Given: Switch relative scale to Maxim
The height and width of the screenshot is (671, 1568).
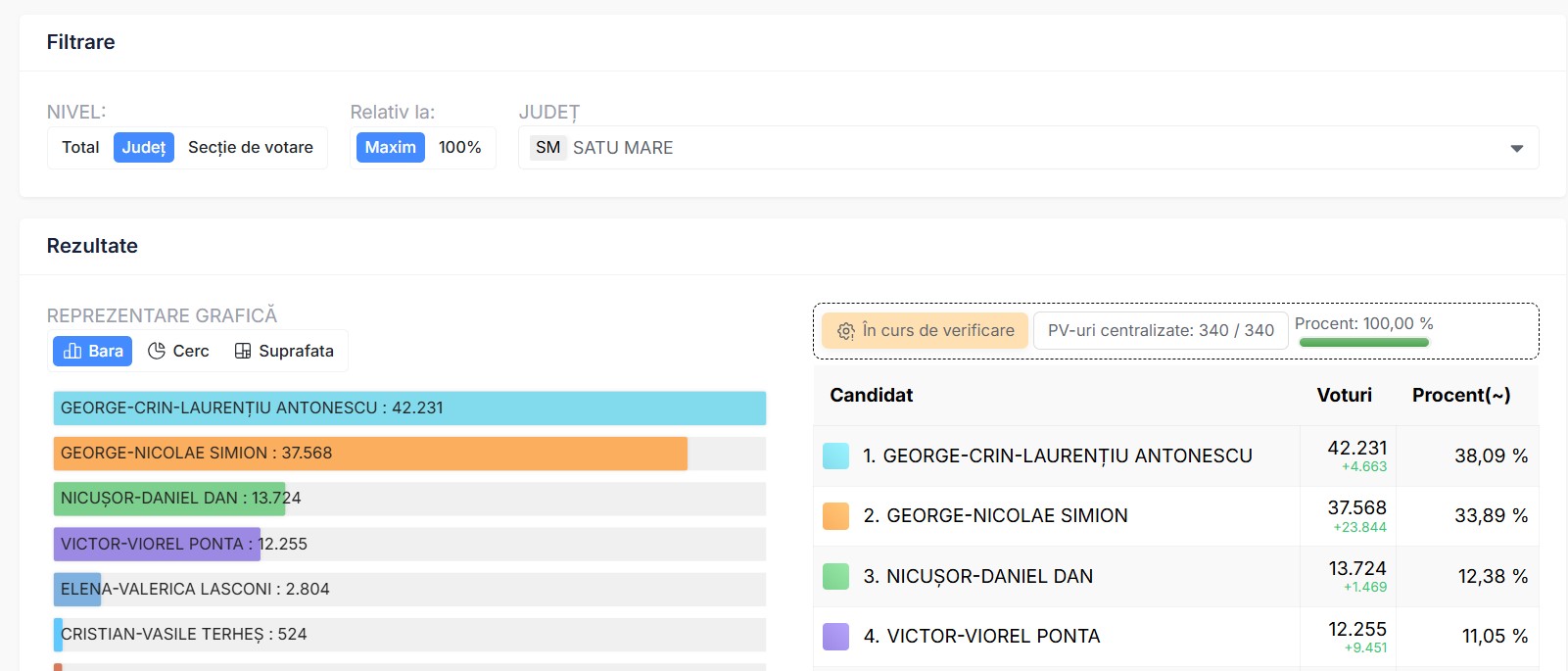Looking at the screenshot, I should 390,148.
